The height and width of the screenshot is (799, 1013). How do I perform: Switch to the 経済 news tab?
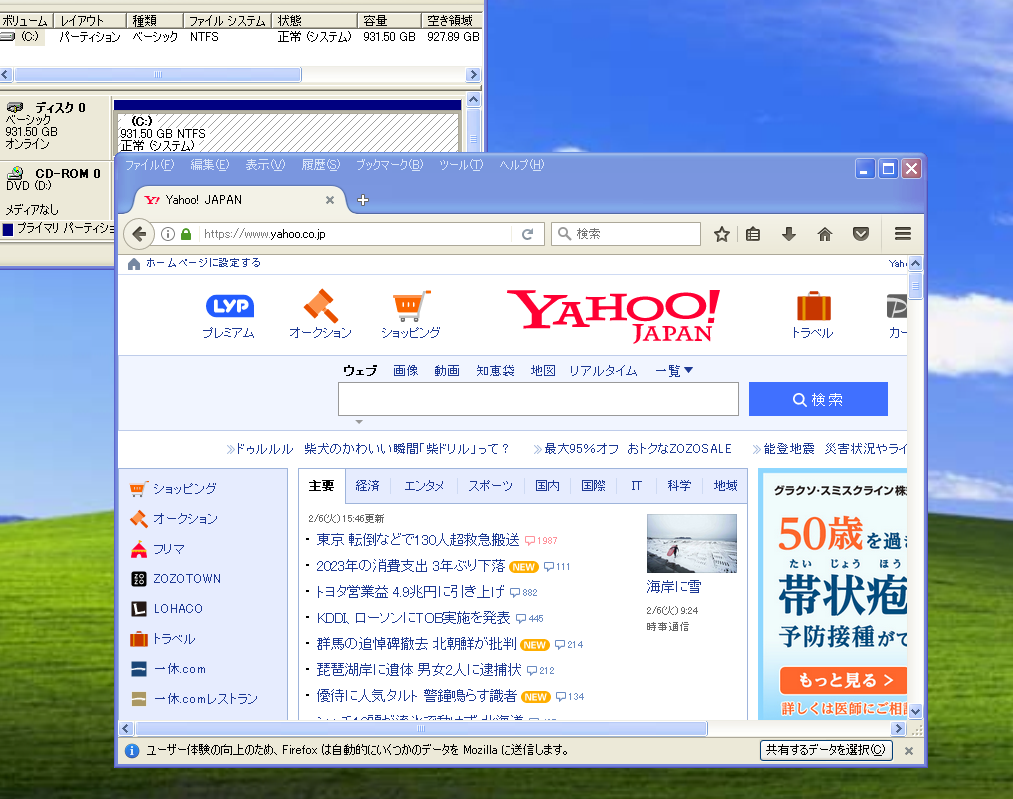pyautogui.click(x=368, y=486)
